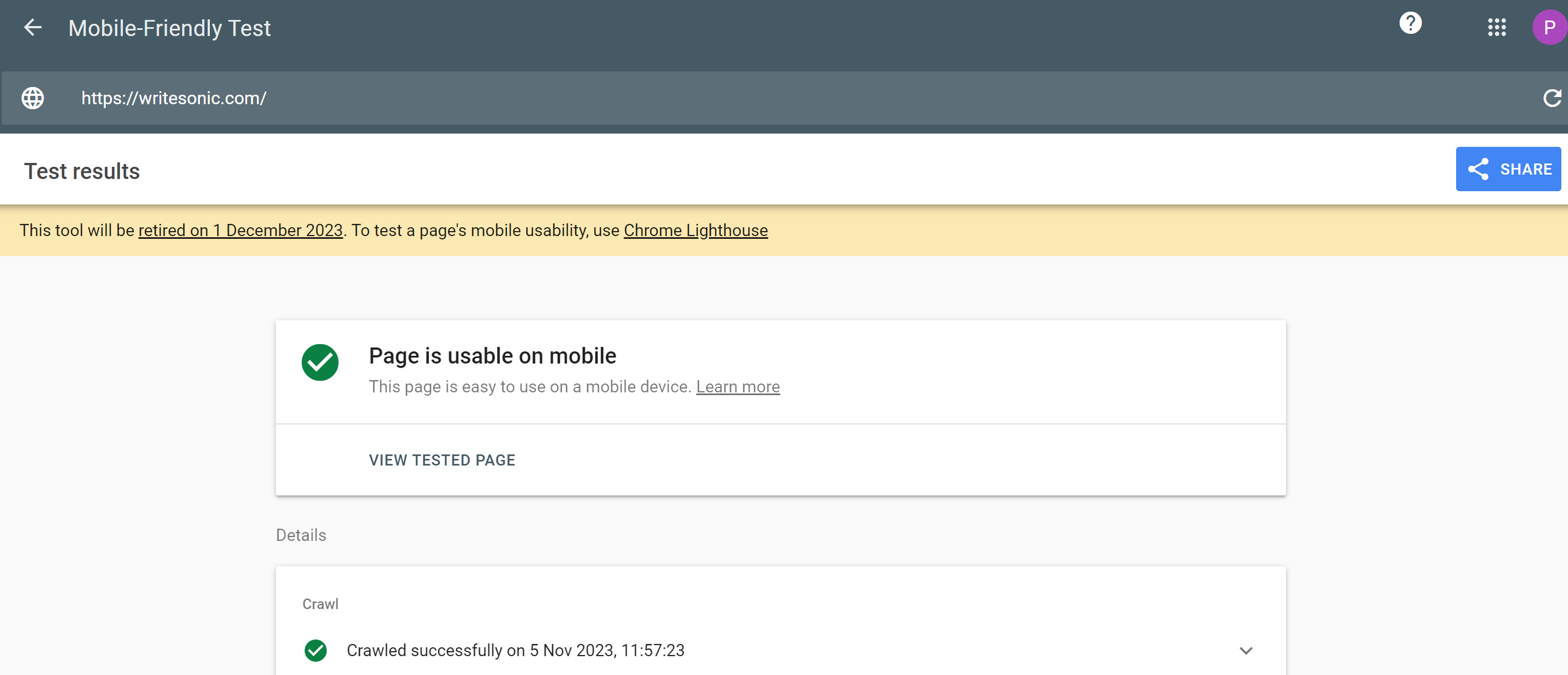
Task: Open the Google apps grid
Action: (1496, 27)
